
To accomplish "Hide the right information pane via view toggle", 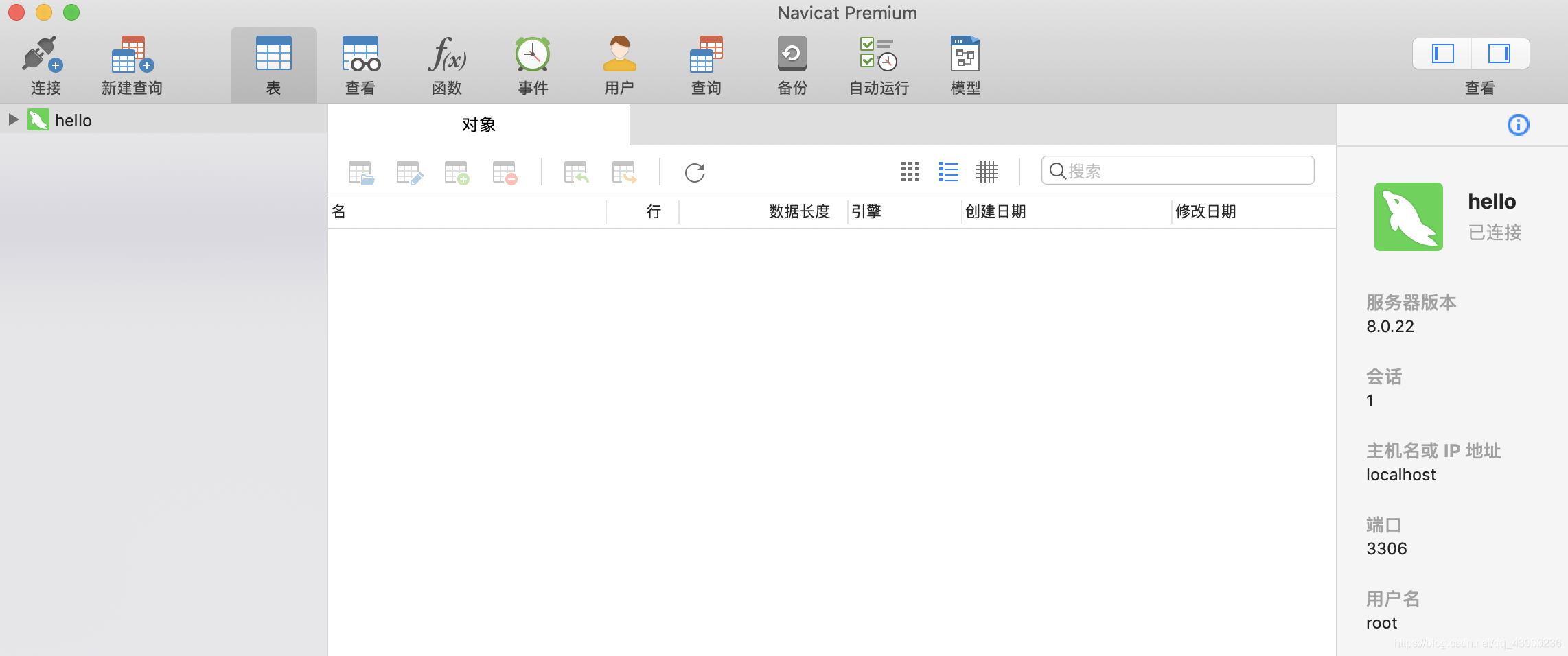I will 1500,53.
